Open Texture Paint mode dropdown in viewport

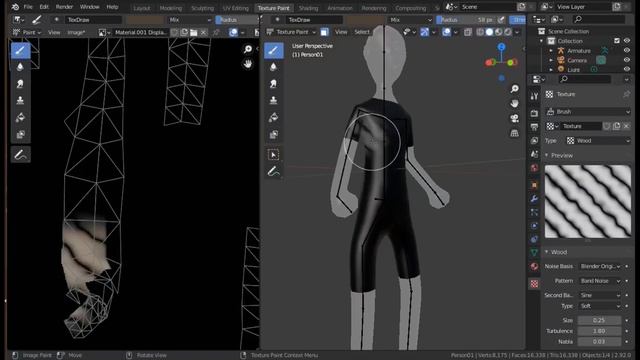[291, 32]
